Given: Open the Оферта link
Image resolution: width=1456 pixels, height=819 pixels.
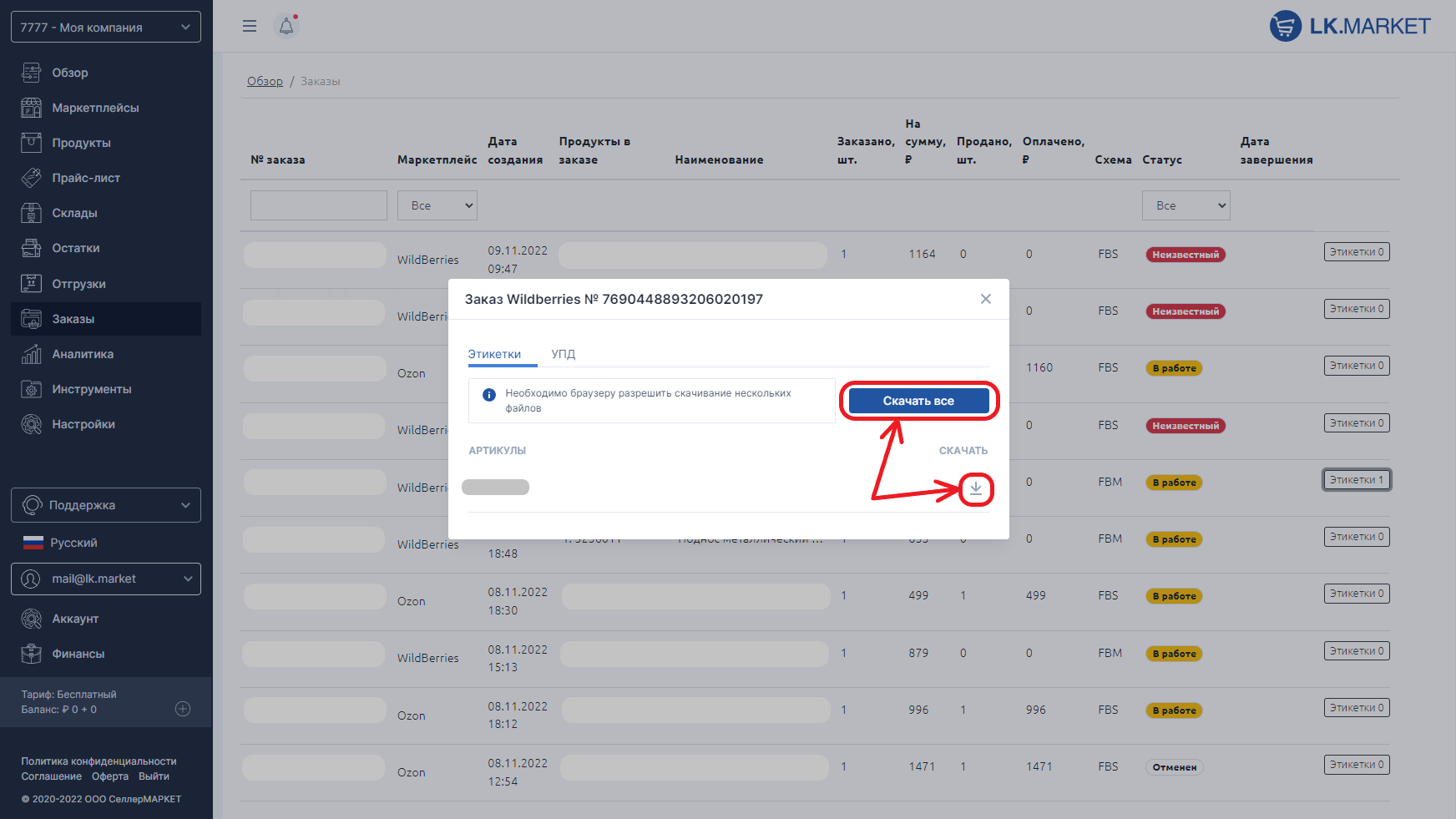Looking at the screenshot, I should click(x=110, y=776).
